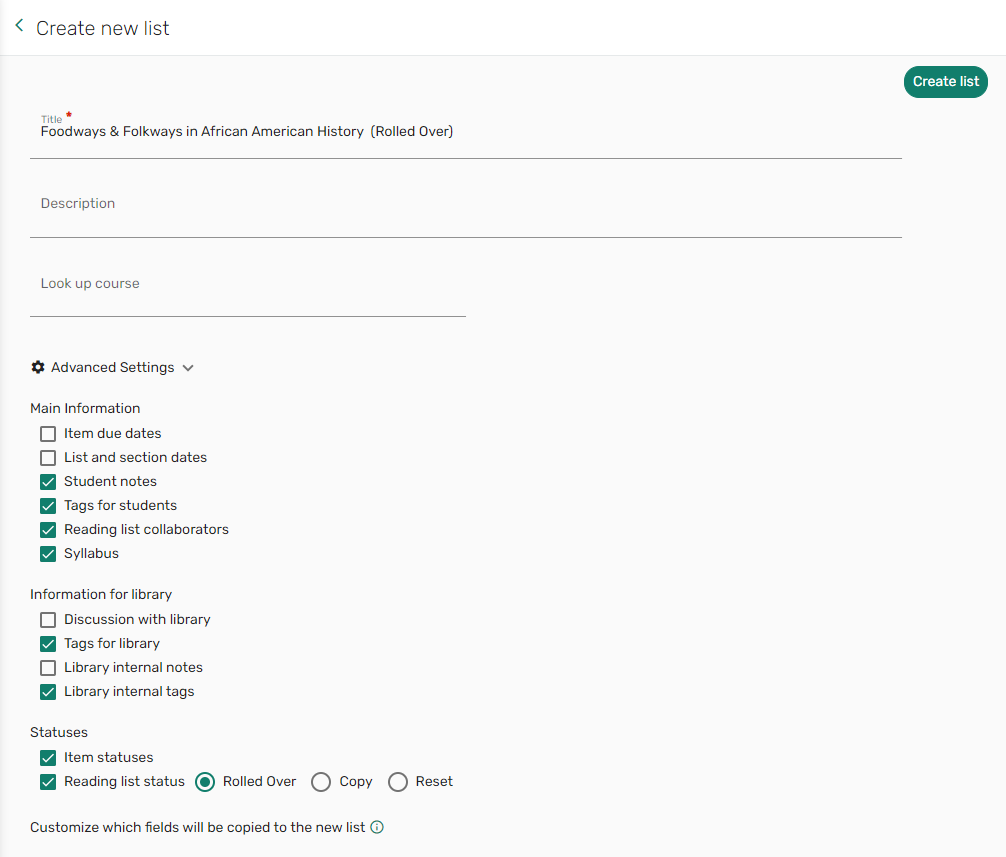Image resolution: width=1006 pixels, height=857 pixels.
Task: Uncheck the Reading list status checkbox
Action: click(48, 781)
